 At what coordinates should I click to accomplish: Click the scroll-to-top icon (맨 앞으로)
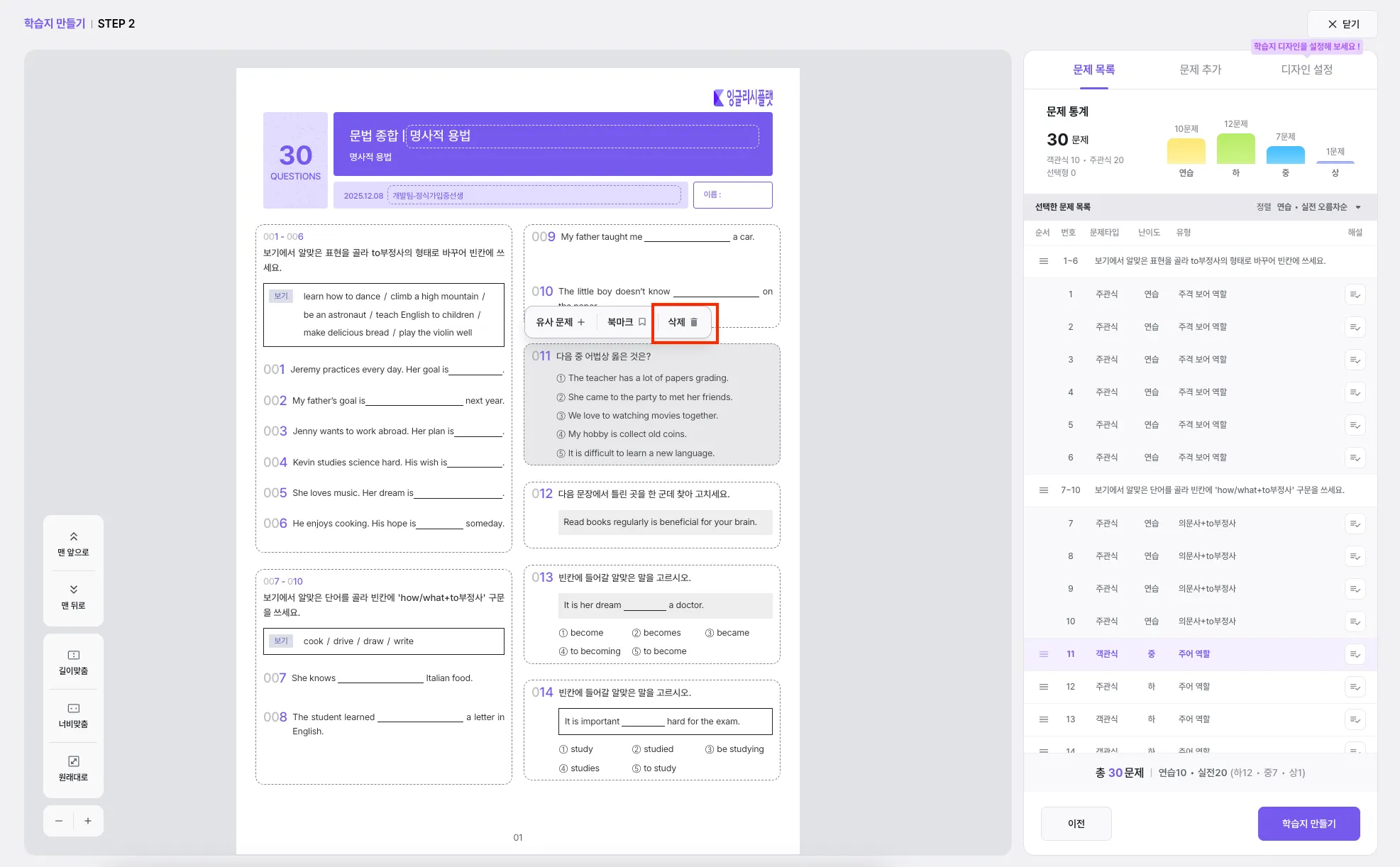(73, 537)
